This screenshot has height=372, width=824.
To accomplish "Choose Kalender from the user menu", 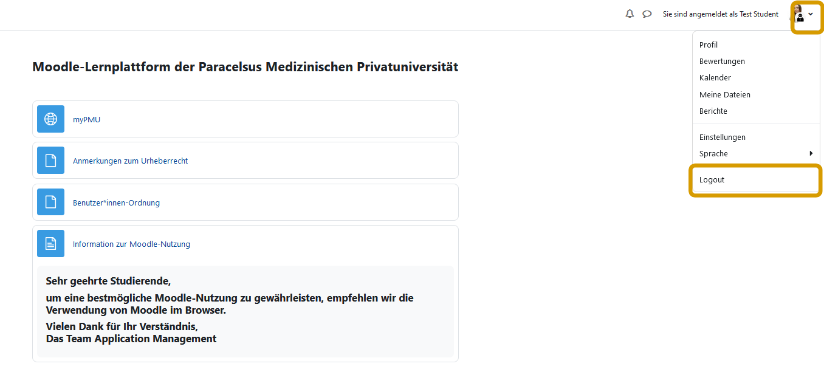I will tap(715, 77).
